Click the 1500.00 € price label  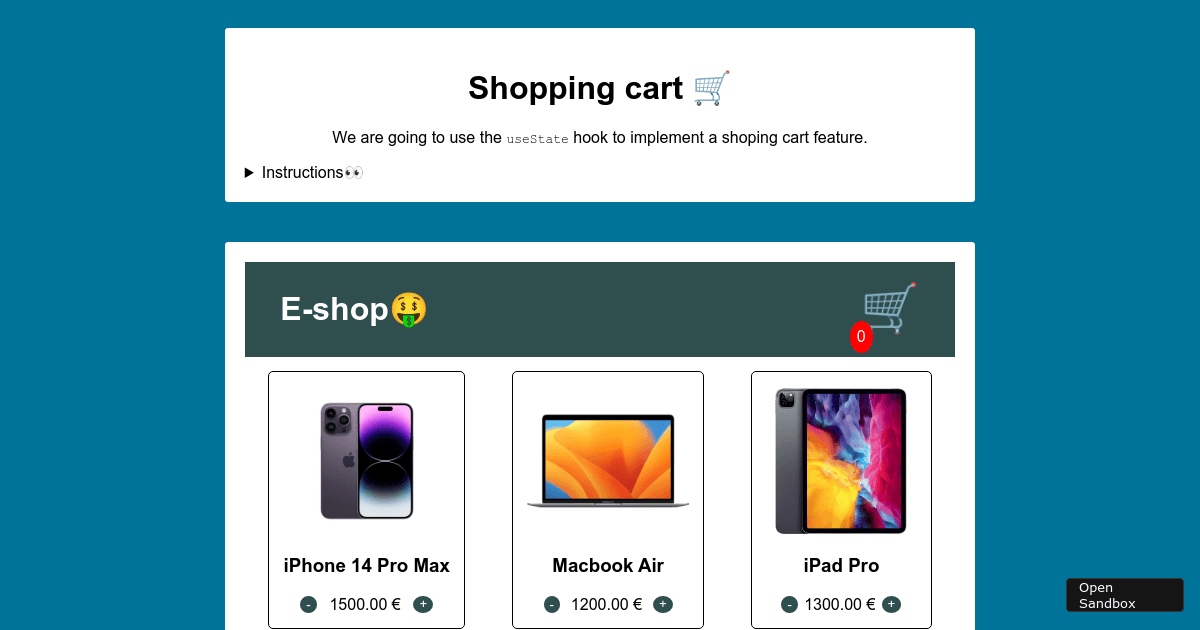click(x=365, y=604)
